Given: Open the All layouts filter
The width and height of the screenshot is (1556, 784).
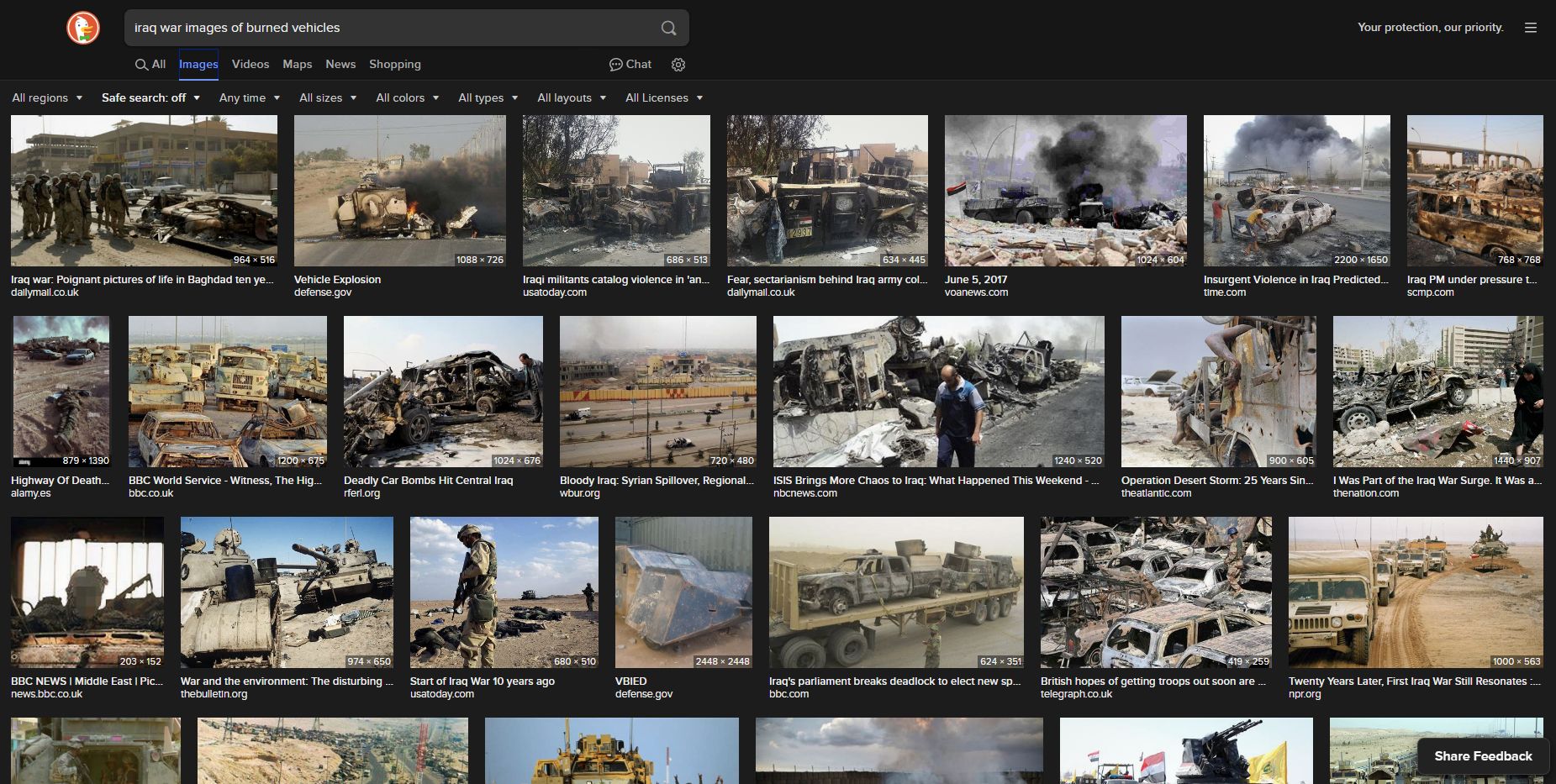Looking at the screenshot, I should coord(572,97).
